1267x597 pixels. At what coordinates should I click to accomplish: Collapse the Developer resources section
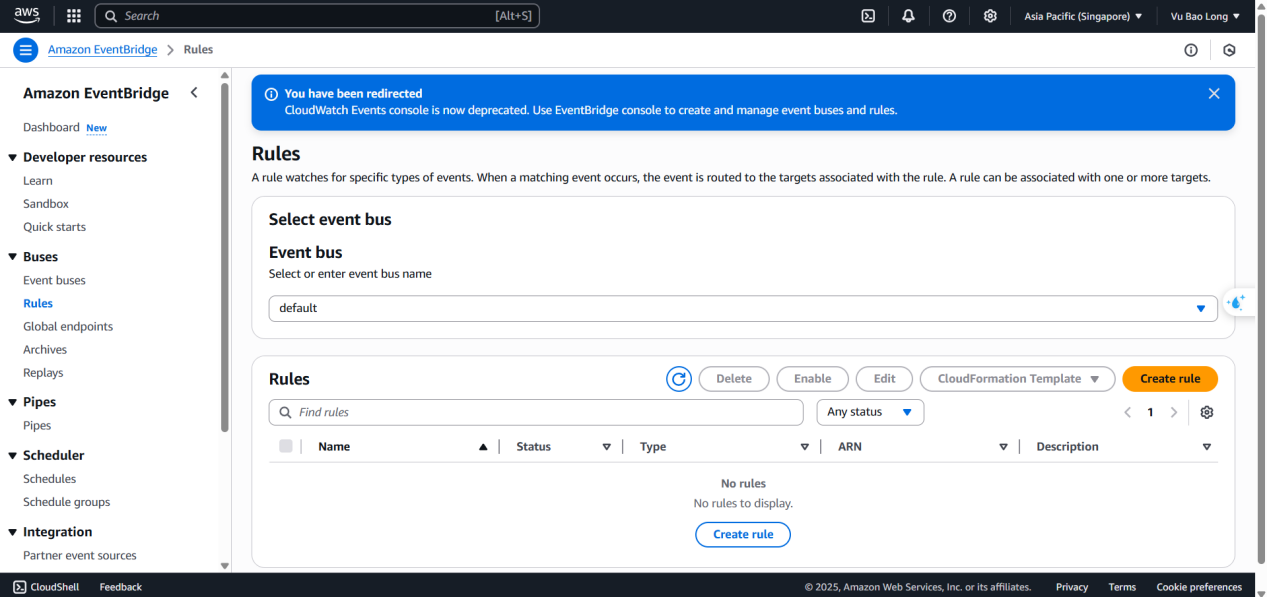tap(13, 157)
